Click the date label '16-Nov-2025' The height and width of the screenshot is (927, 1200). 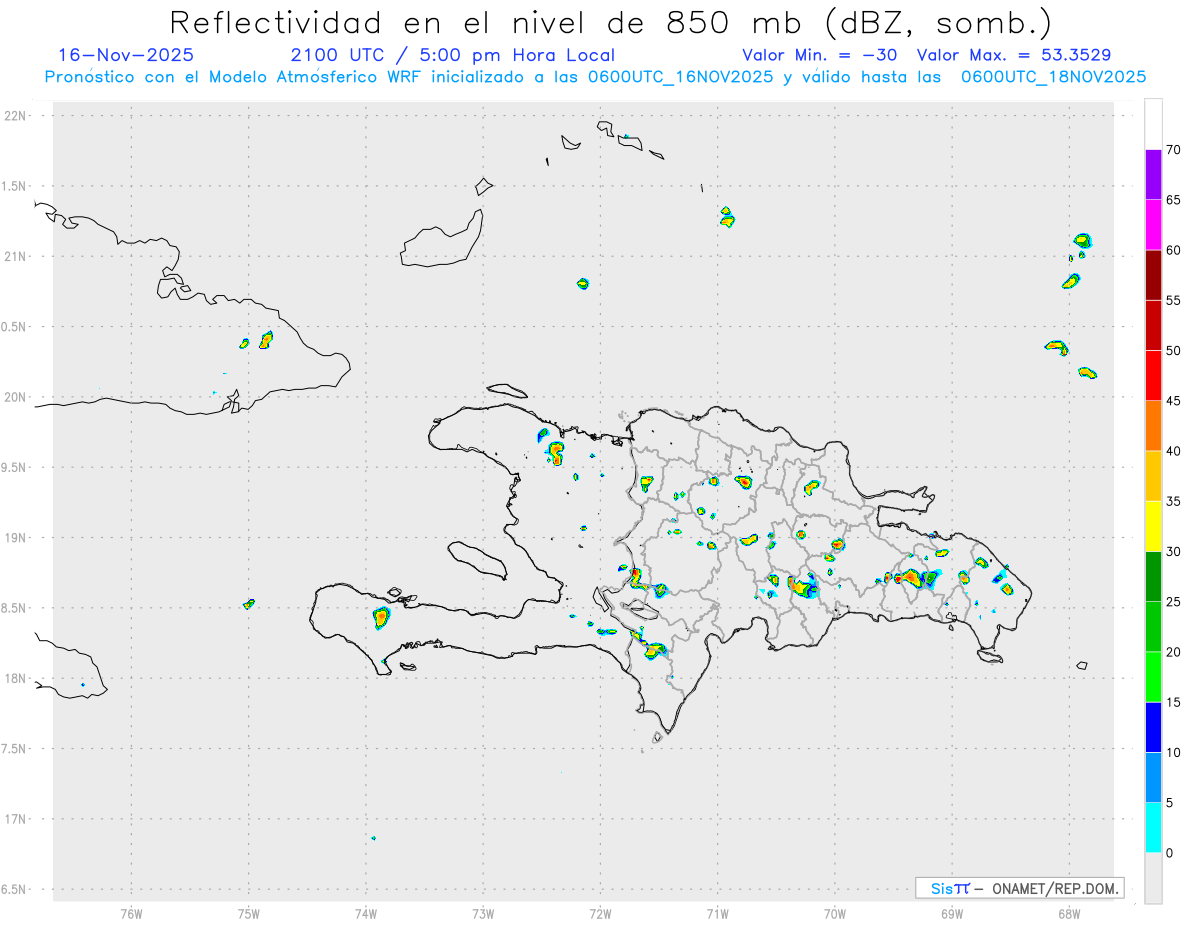pos(126,55)
